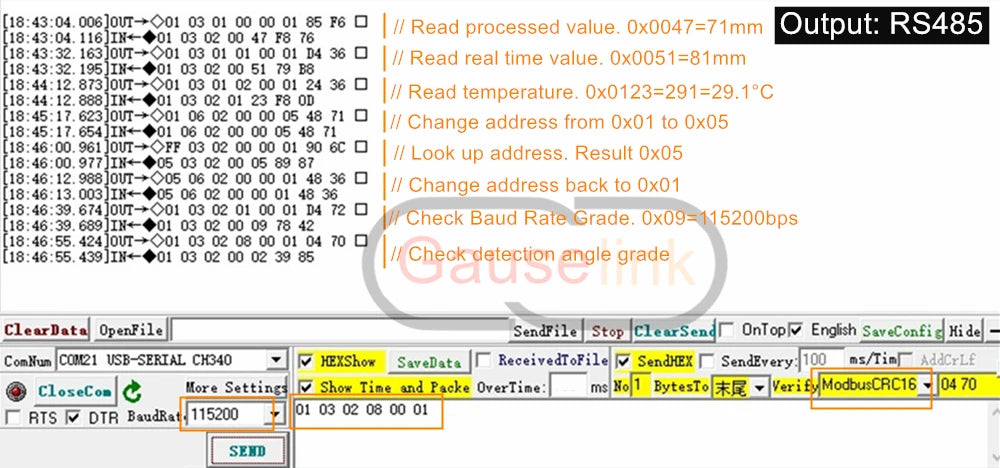
Task: Click log line timestamped 18:43:32.163
Action: click(184, 53)
